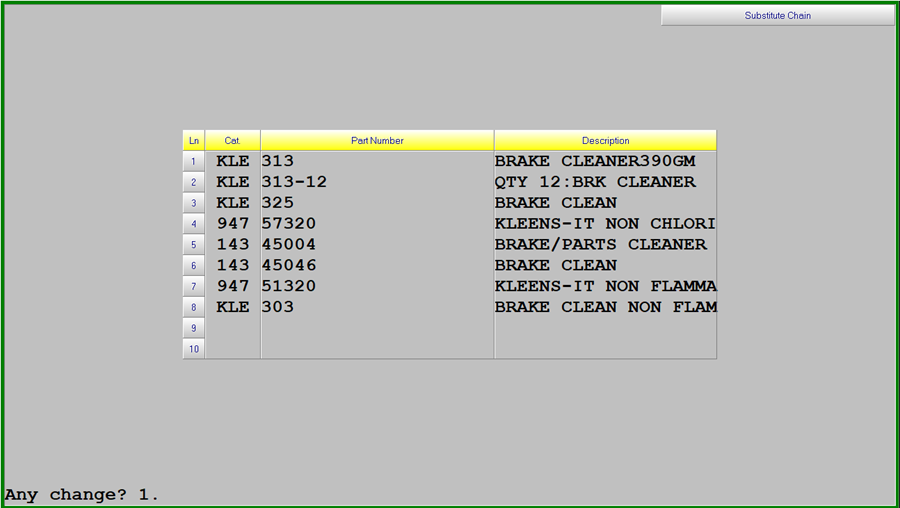
Task: Click part number 313-12
Action: pos(294,182)
